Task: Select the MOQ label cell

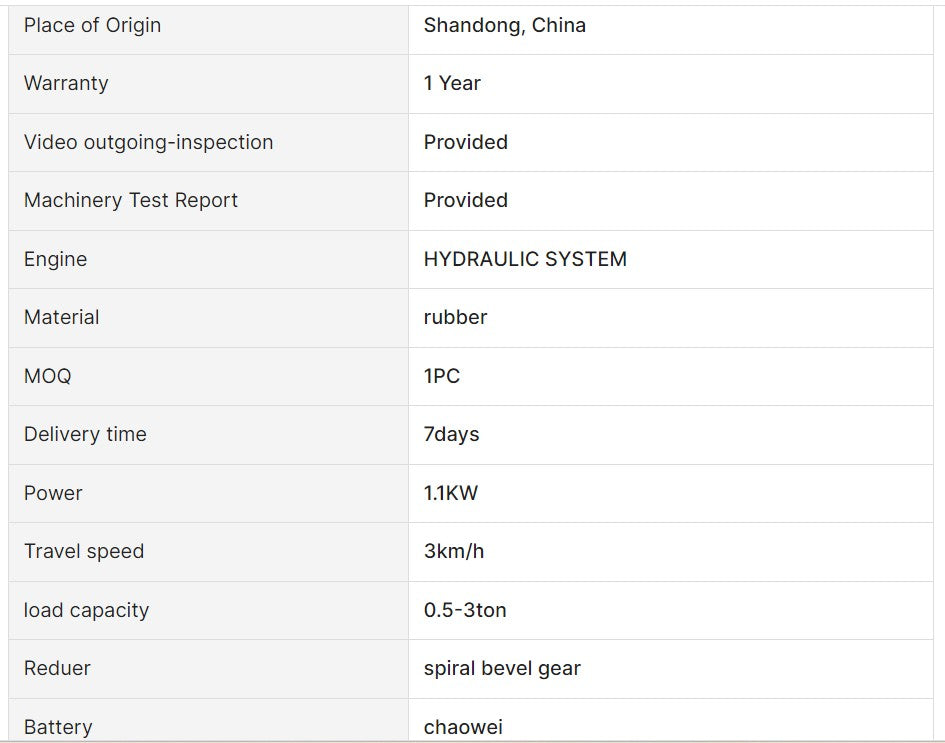Action: point(47,376)
